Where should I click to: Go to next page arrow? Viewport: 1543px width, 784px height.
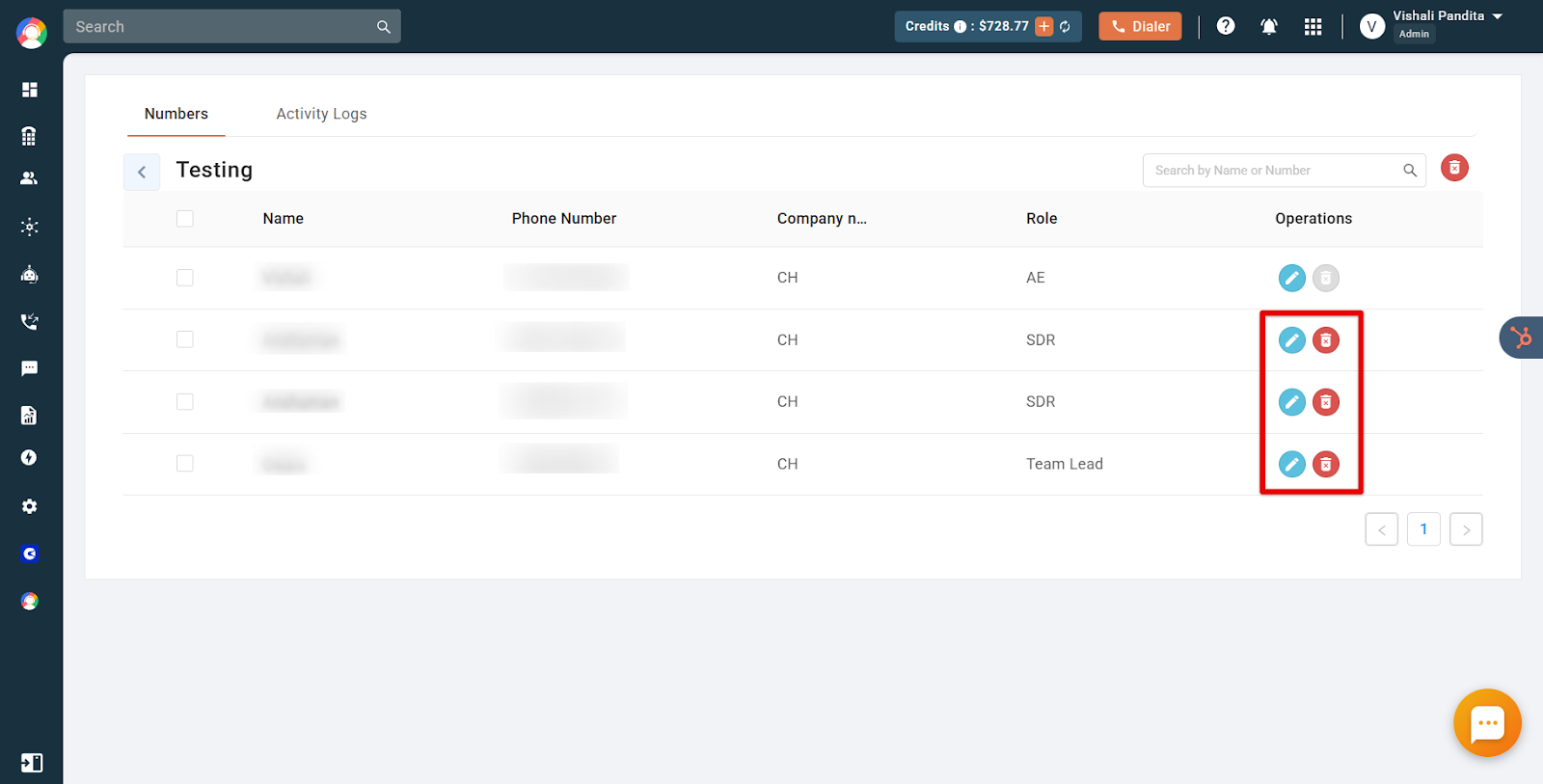point(1466,529)
